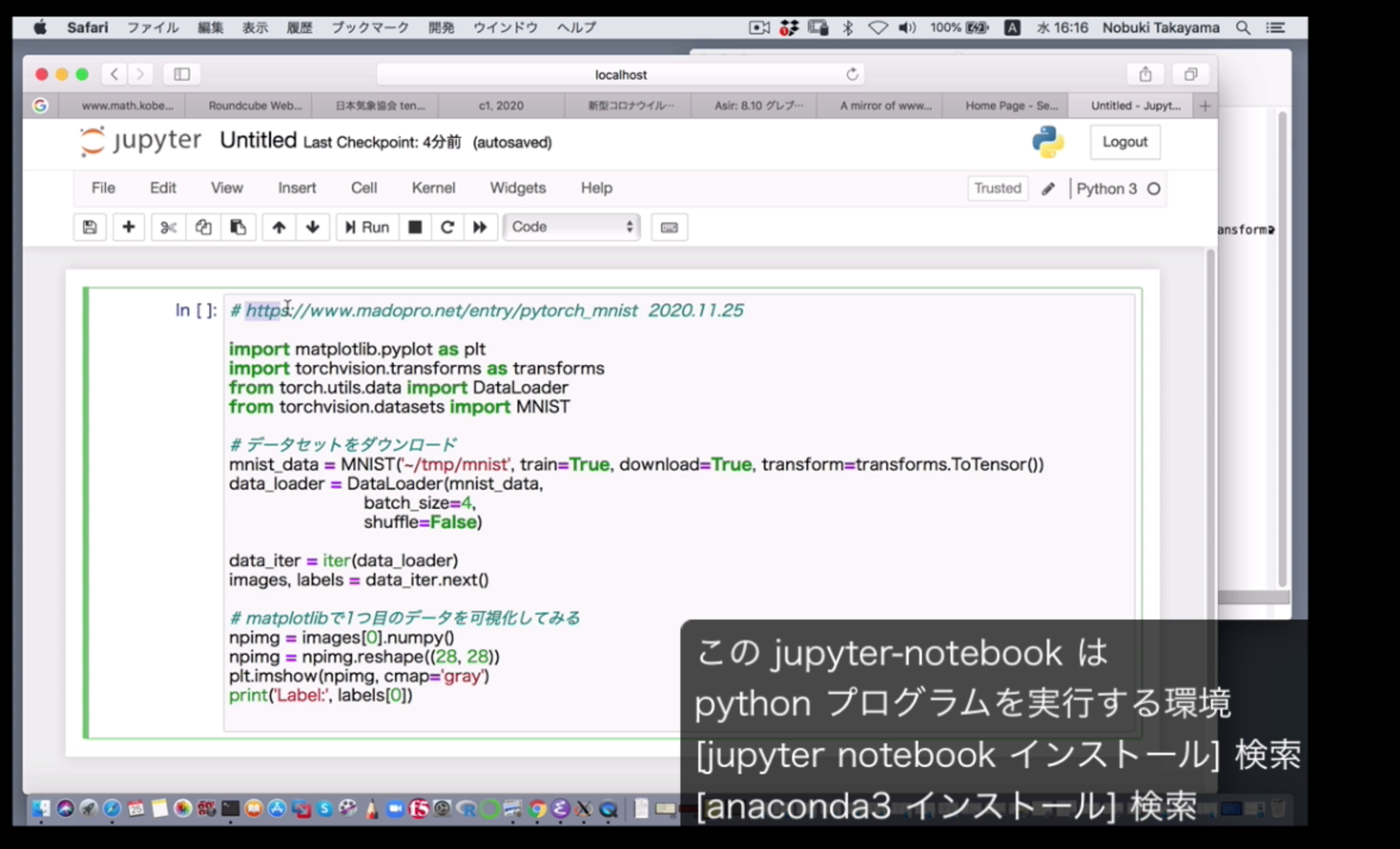Screen dimensions: 1400x849
Task: Open the View menu in Jupyter
Action: (x=227, y=188)
